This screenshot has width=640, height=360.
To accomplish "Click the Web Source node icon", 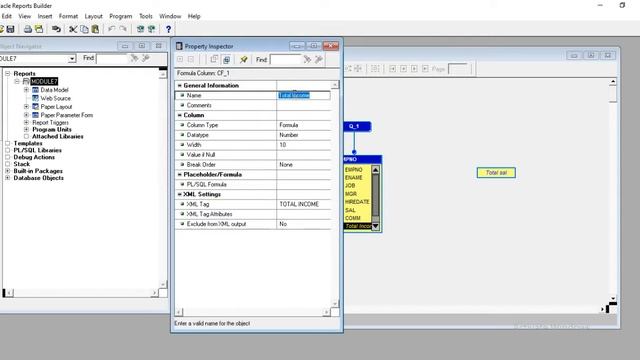I will 36,98.
